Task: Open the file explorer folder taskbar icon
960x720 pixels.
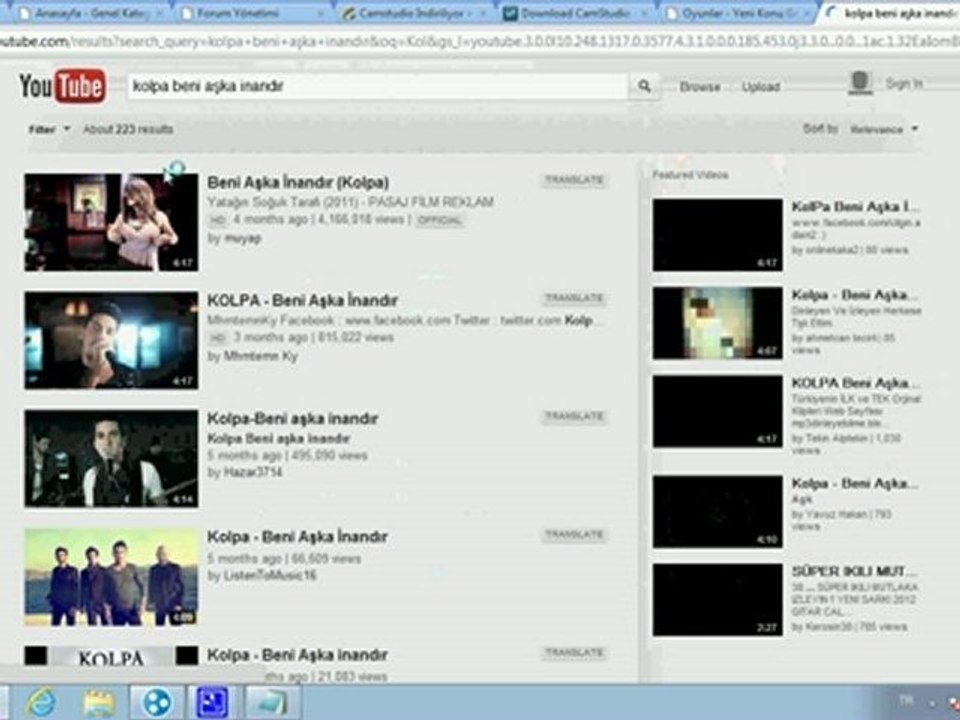Action: pos(98,702)
